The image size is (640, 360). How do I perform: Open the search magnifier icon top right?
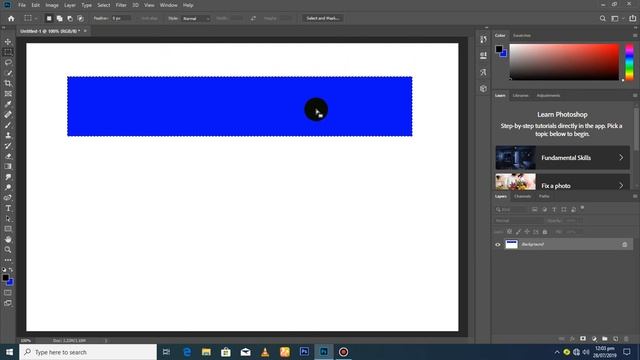pos(602,18)
